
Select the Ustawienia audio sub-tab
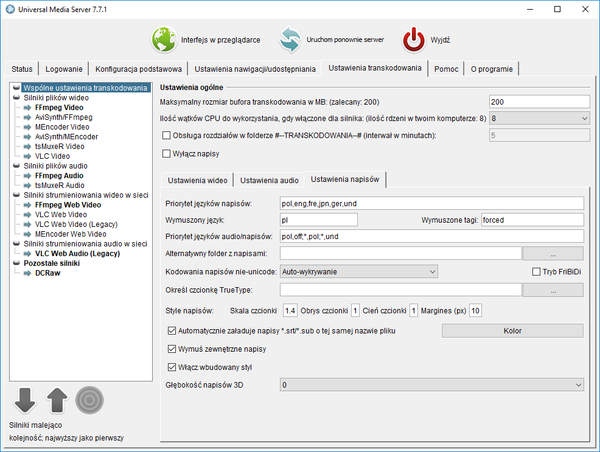click(x=269, y=180)
